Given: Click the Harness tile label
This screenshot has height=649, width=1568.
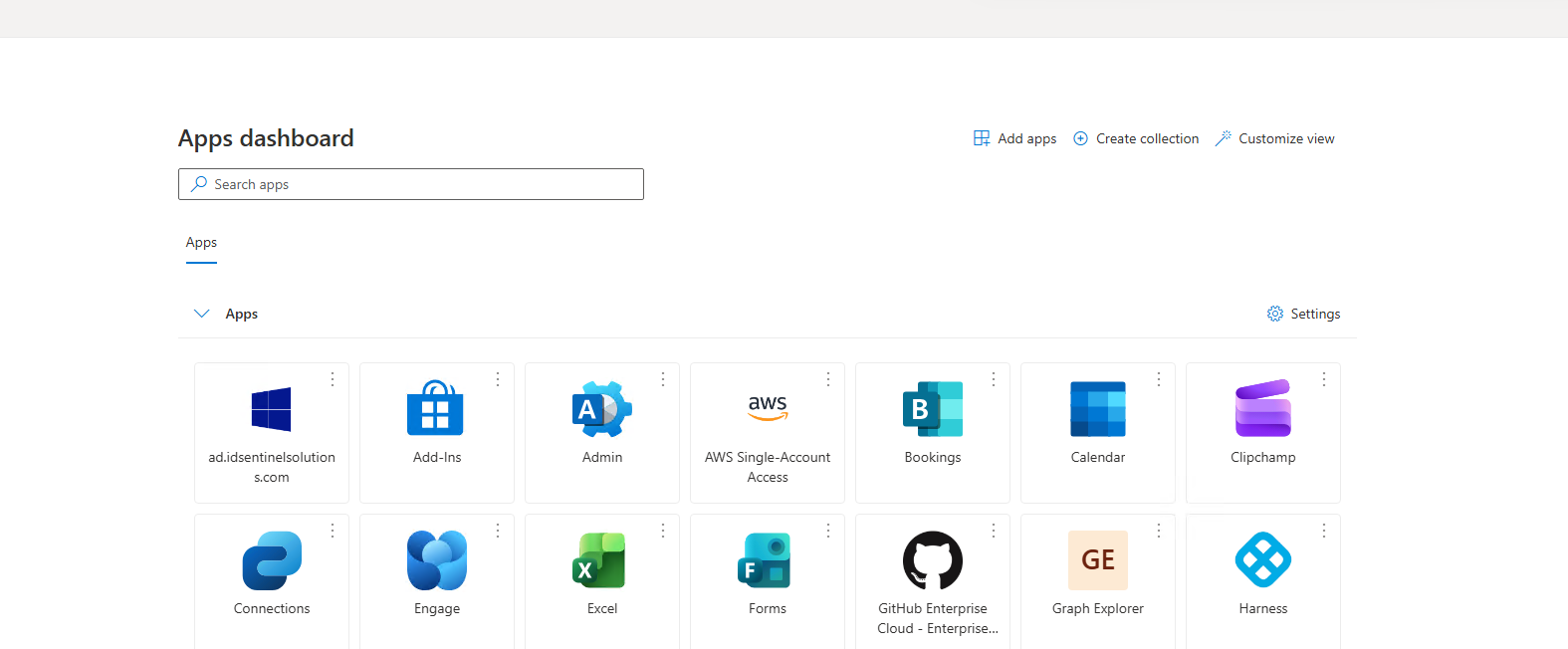Looking at the screenshot, I should tap(1263, 608).
